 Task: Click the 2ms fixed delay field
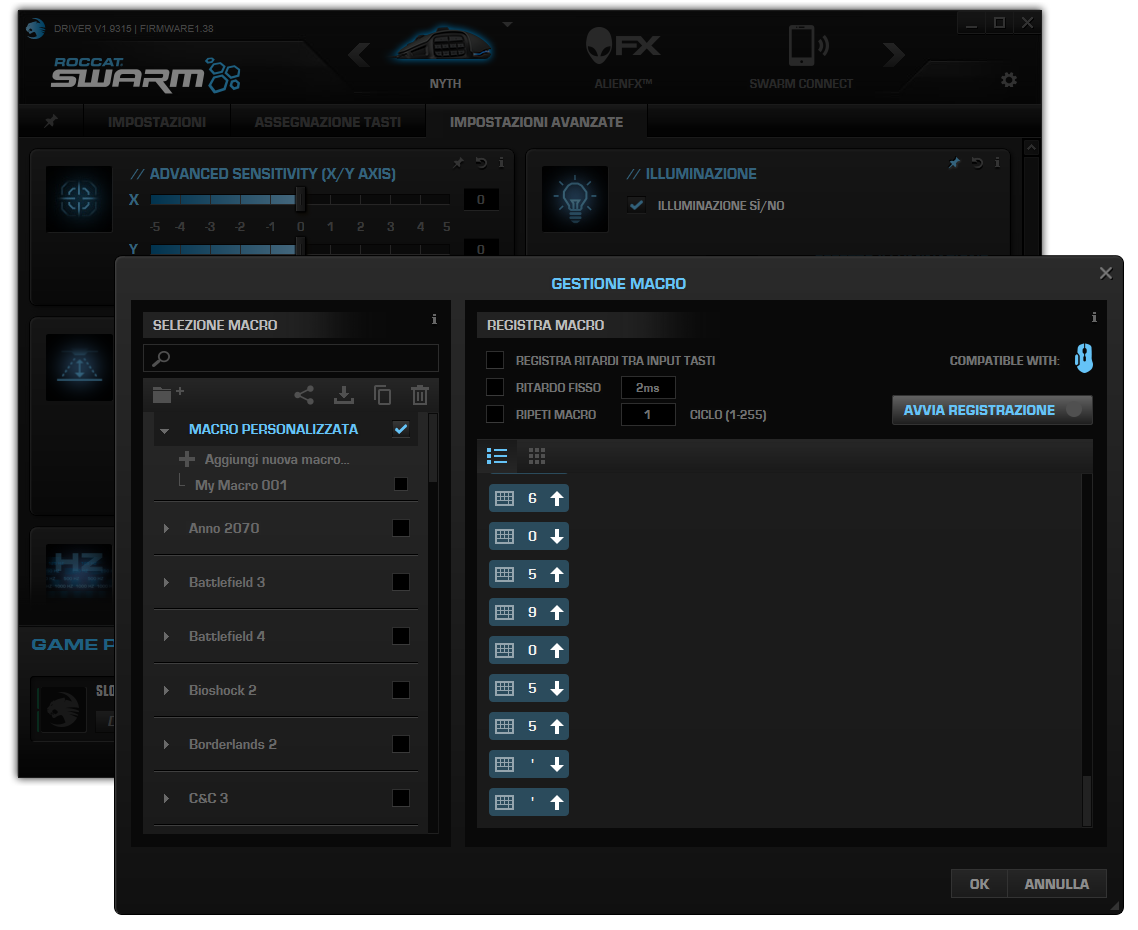648,388
